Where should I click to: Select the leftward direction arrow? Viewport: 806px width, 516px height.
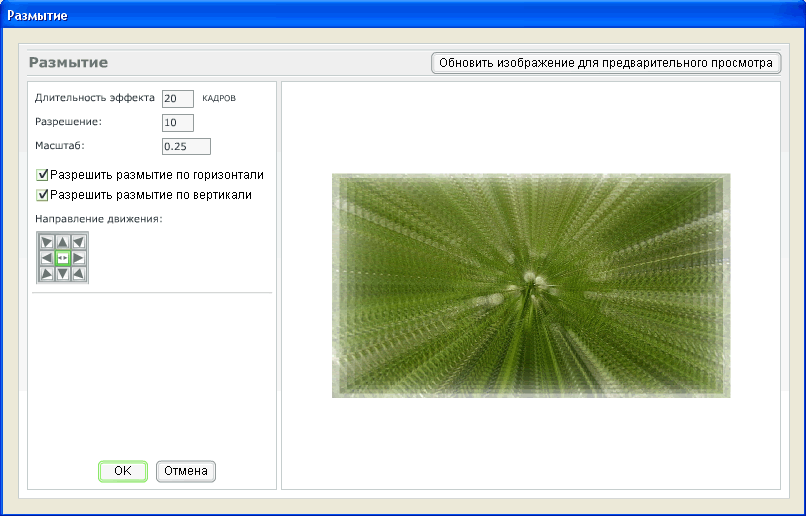click(x=47, y=258)
